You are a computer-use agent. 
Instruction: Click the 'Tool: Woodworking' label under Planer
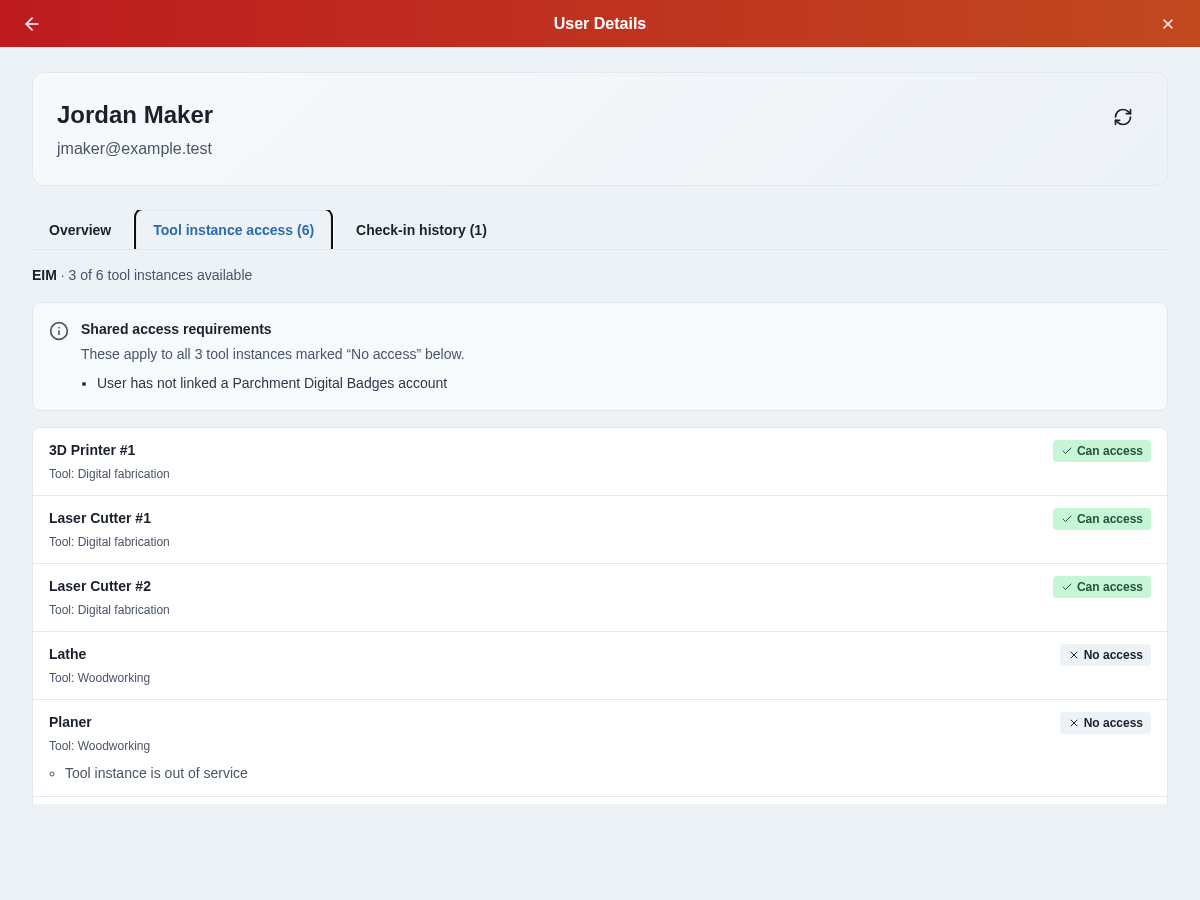(x=99, y=746)
